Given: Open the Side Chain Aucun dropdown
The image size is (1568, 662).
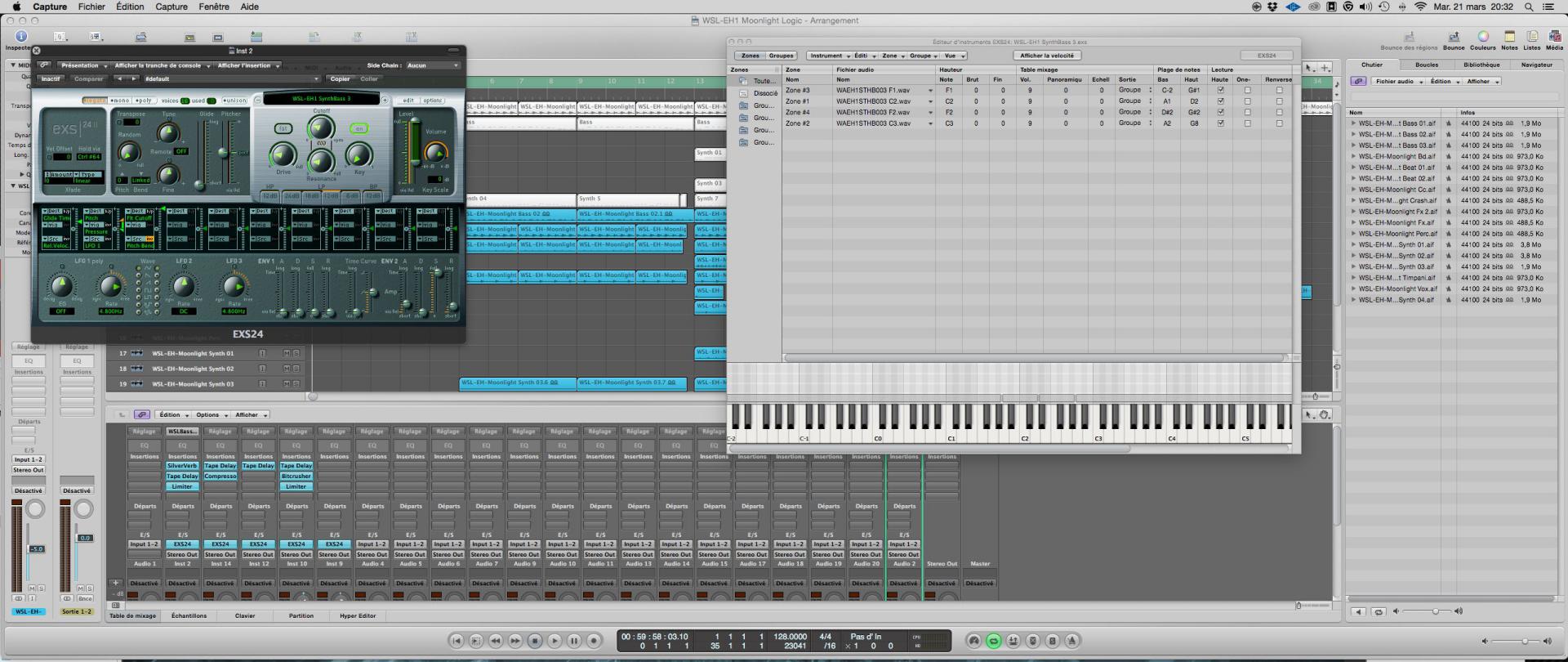Looking at the screenshot, I should coord(434,65).
